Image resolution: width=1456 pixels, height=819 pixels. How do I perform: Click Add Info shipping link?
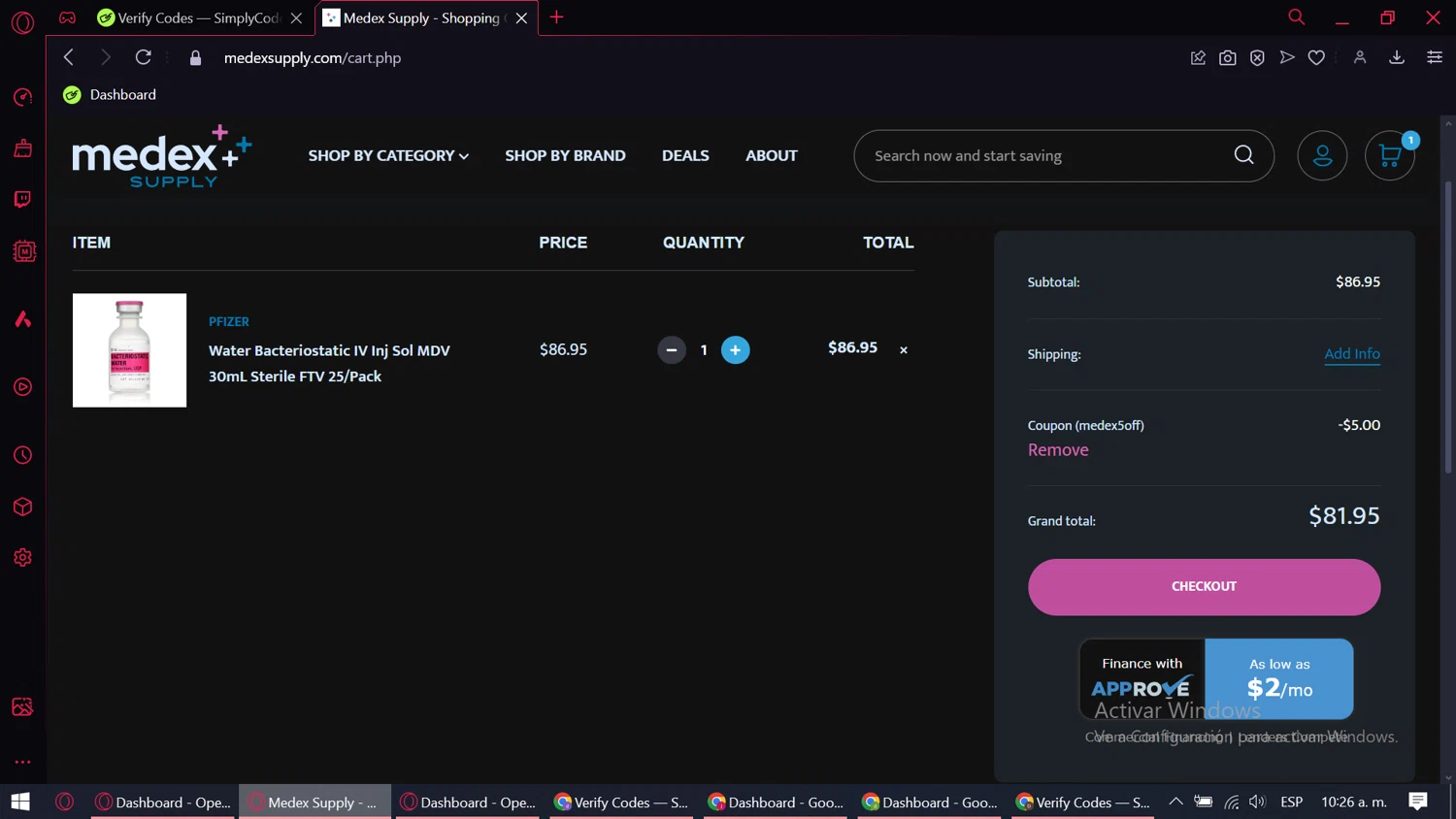point(1352,354)
